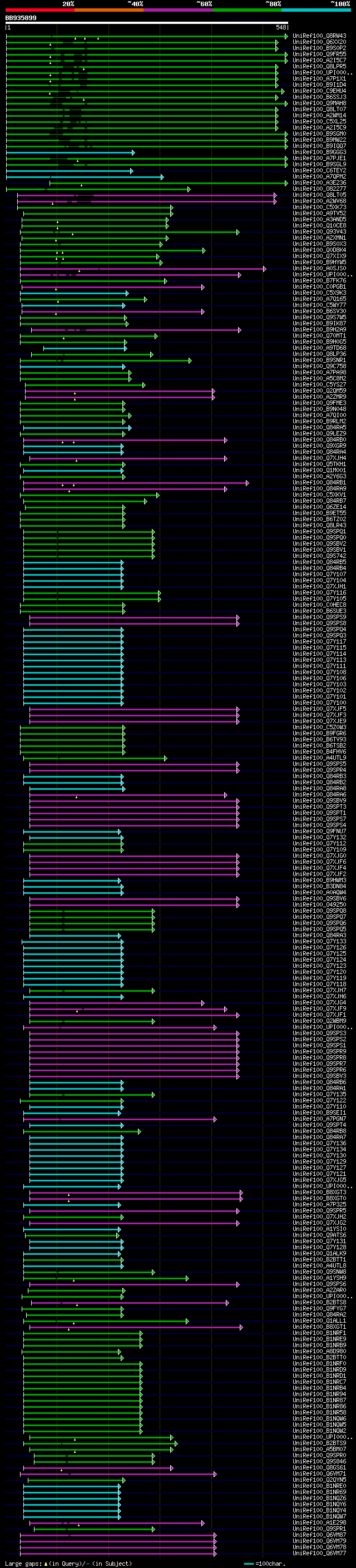Select the UniRef100_Q8LPR5 label

coord(319,66)
